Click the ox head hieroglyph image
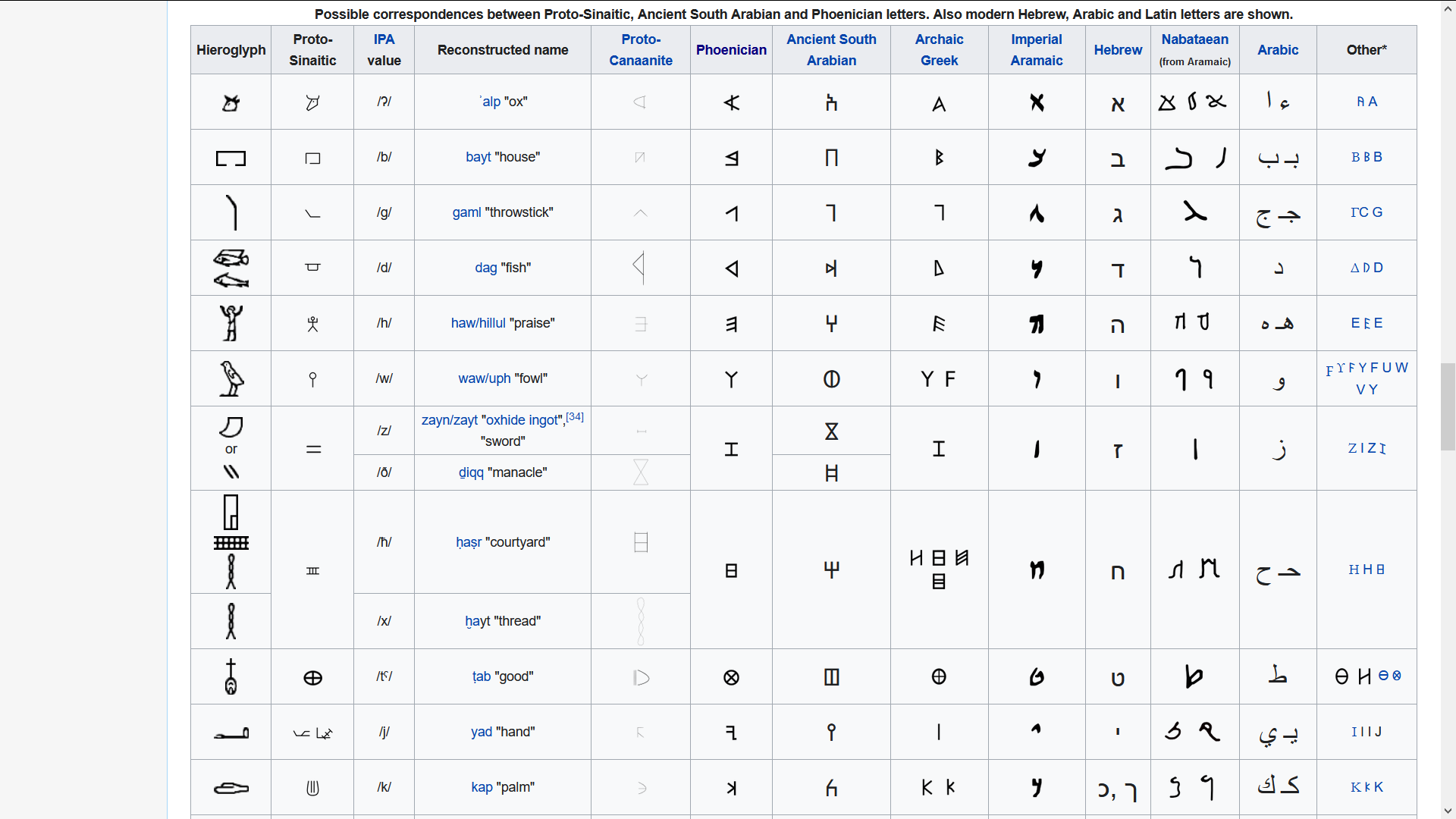The height and width of the screenshot is (819, 1456). (x=231, y=102)
